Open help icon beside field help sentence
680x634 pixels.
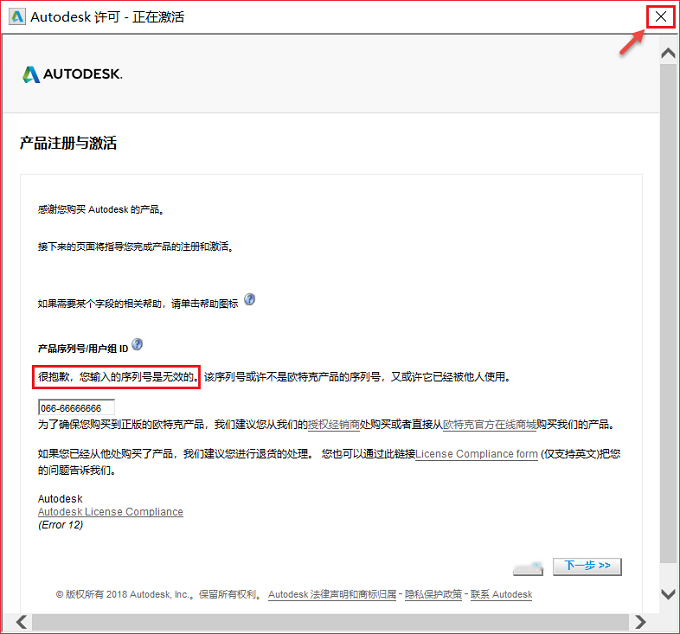(x=249, y=299)
